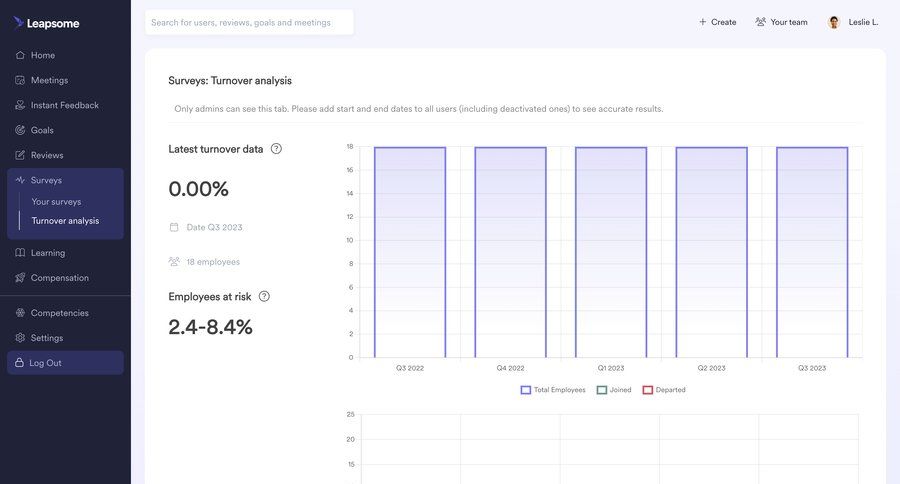Image resolution: width=900 pixels, height=484 pixels.
Task: Click the Reviews pencil icon
Action: (x=20, y=155)
